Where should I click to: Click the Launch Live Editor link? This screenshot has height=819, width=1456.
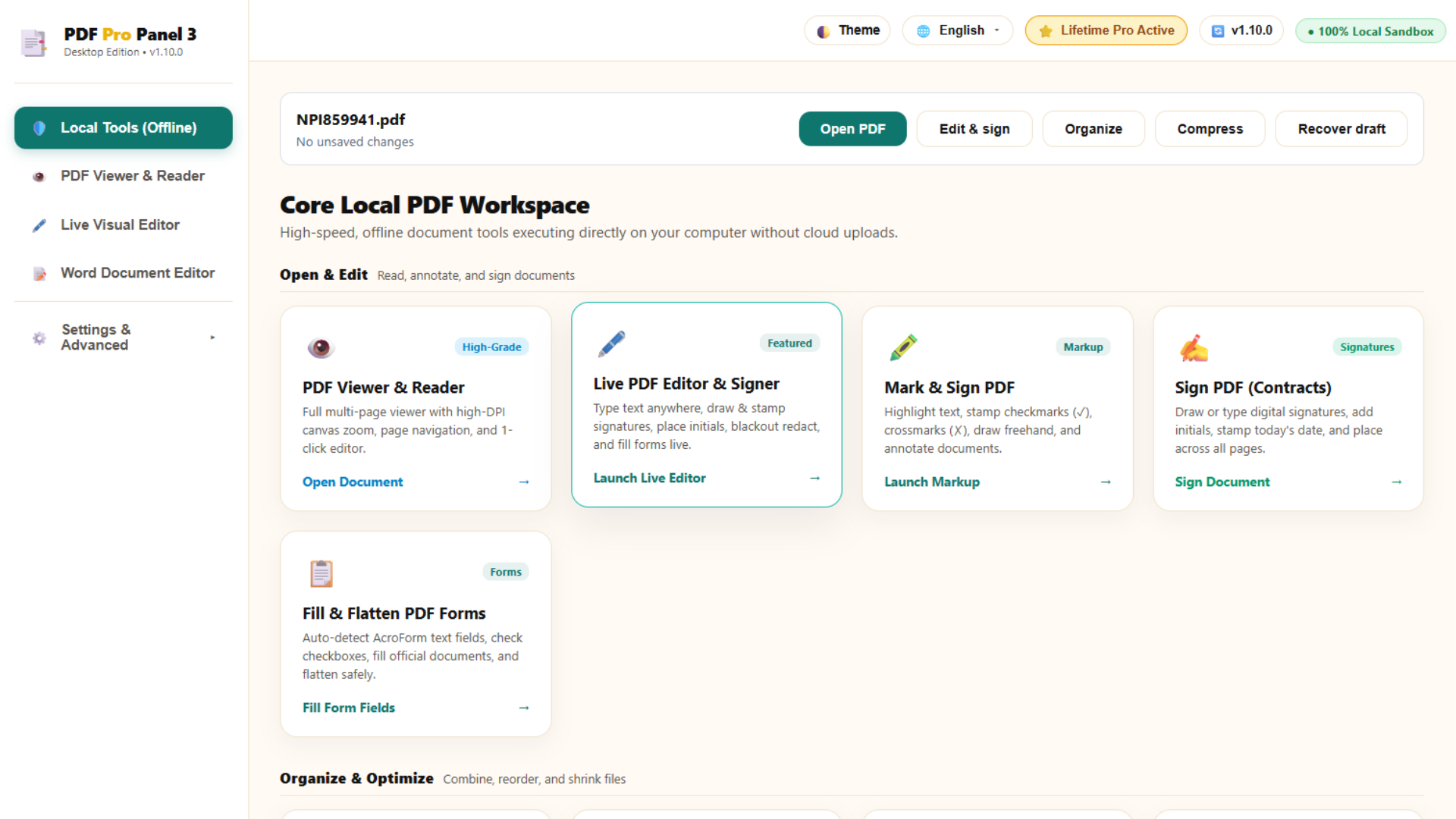coord(649,479)
